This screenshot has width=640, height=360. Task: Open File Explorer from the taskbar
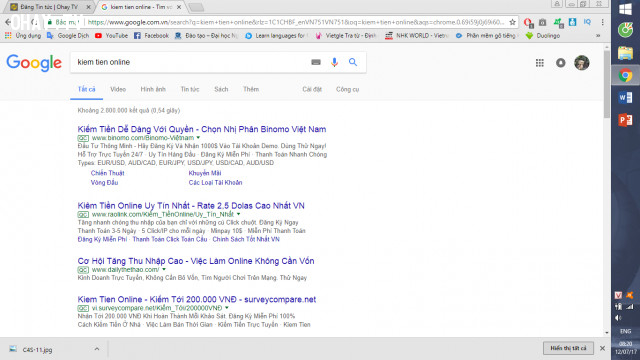pyautogui.click(x=625, y=53)
